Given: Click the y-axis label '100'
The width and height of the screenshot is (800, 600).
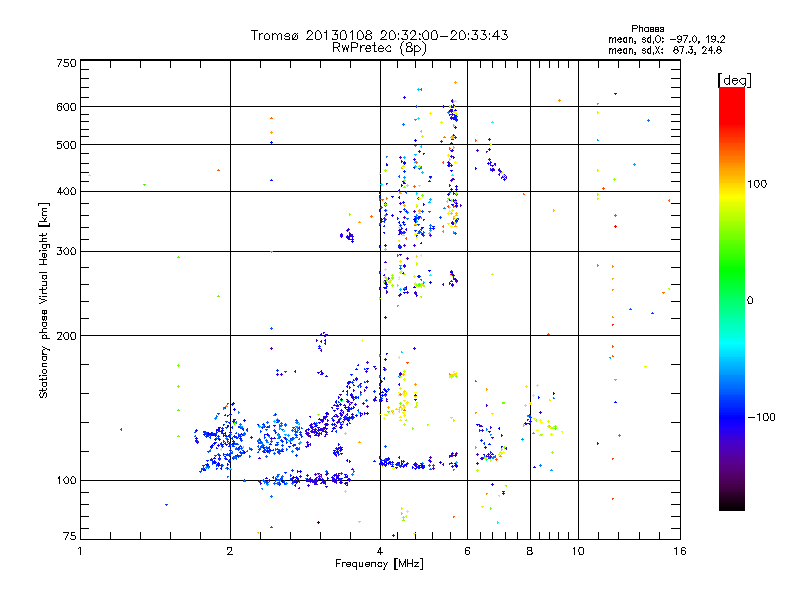Looking at the screenshot, I should coord(66,481).
